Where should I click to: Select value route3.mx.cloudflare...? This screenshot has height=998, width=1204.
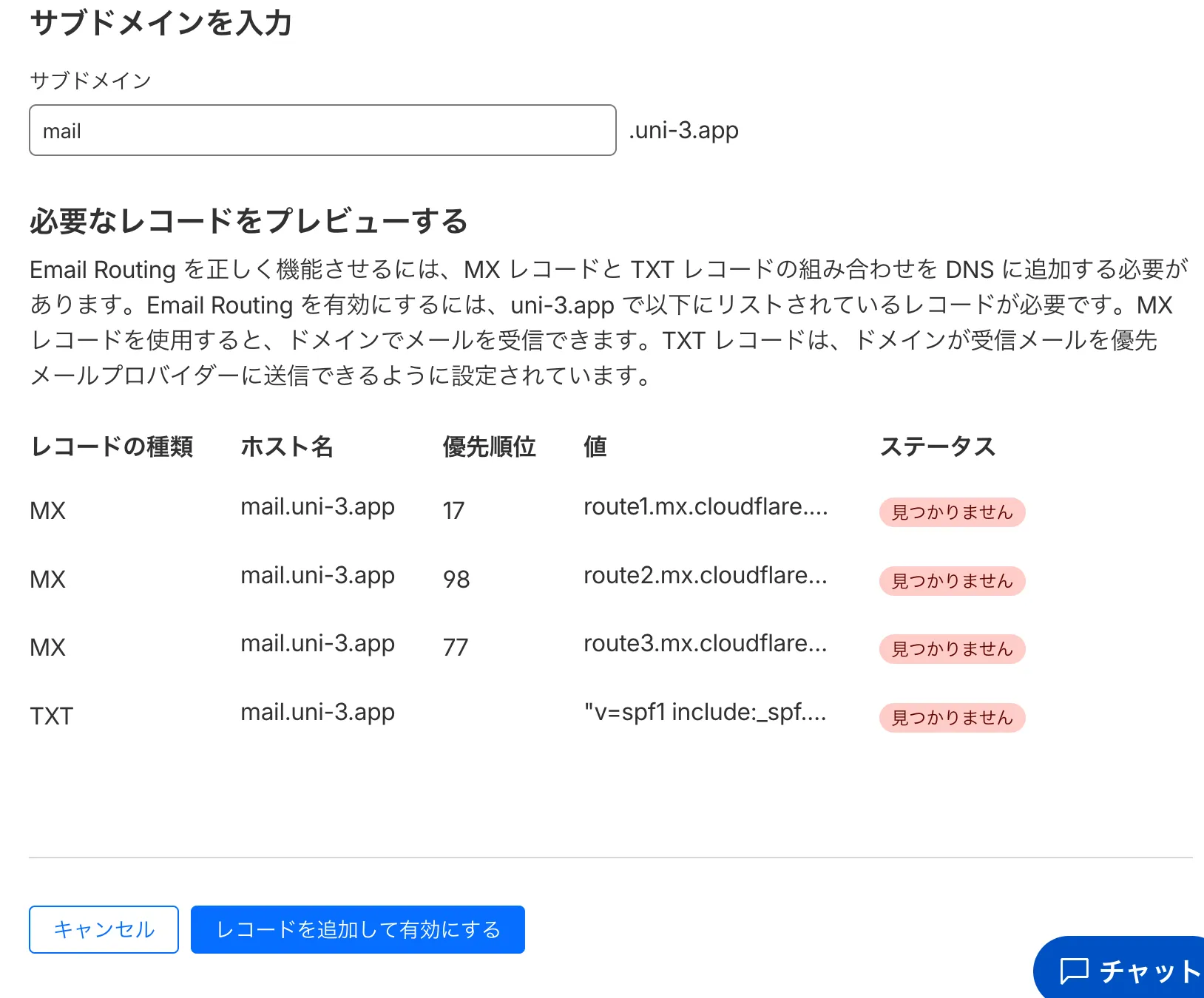click(x=706, y=643)
